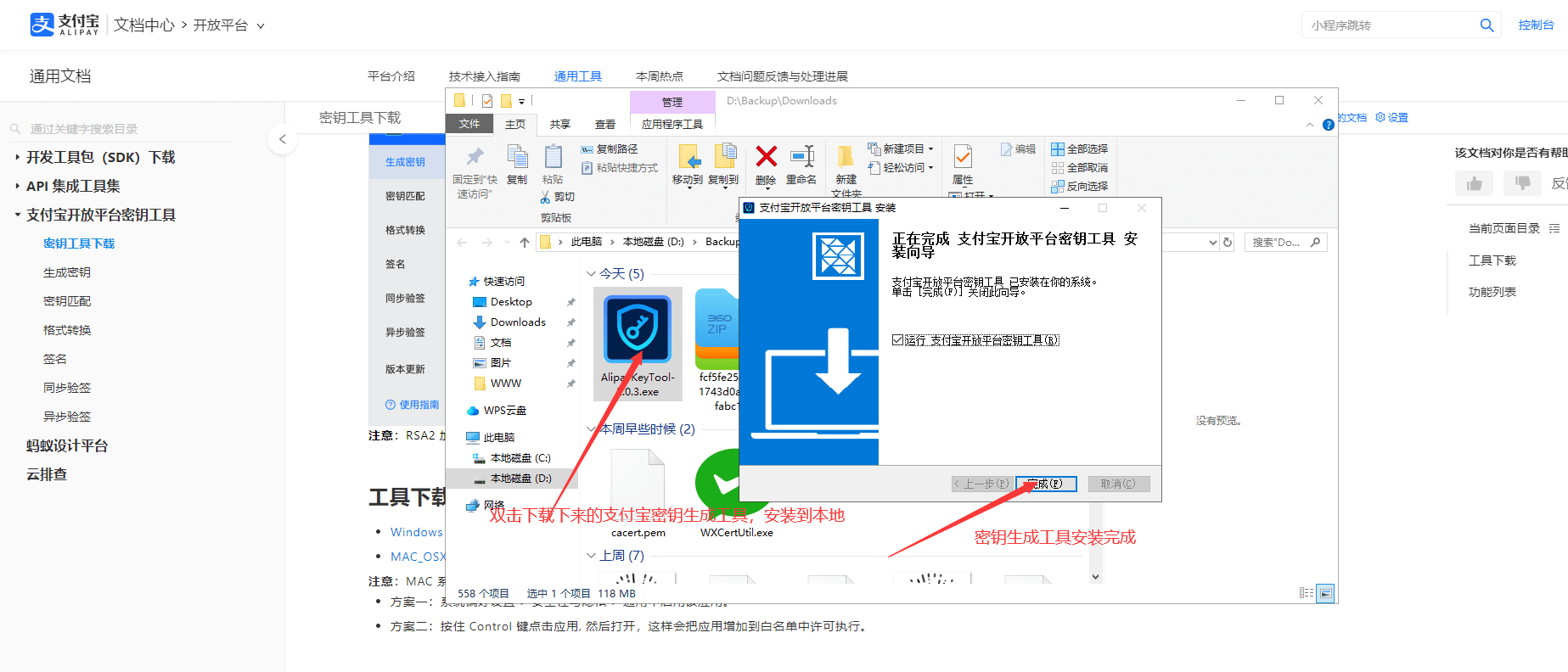Switch to the Share (共享) ribbon tab
Screen dimensions: 1568x672
click(560, 124)
